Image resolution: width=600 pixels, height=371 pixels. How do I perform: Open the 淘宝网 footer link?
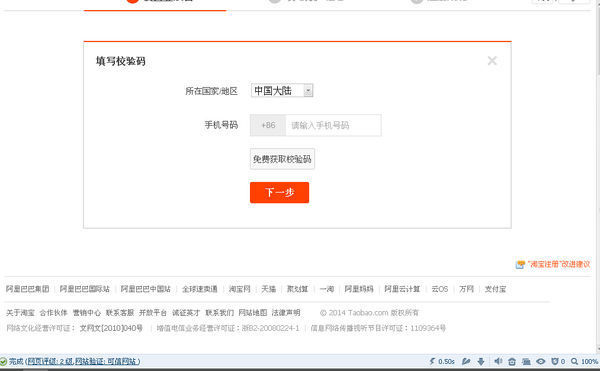coord(240,289)
